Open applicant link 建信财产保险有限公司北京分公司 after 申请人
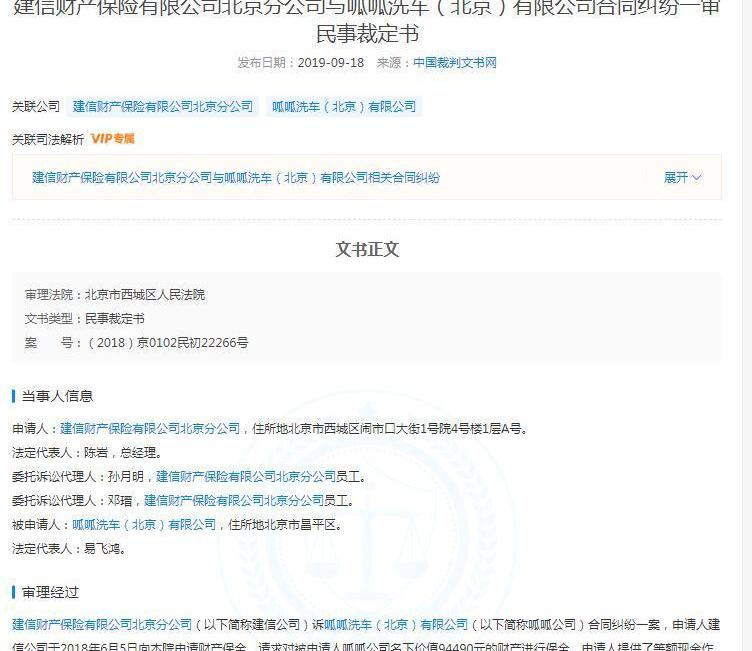Viewport: 752px width, 651px height. [150, 428]
